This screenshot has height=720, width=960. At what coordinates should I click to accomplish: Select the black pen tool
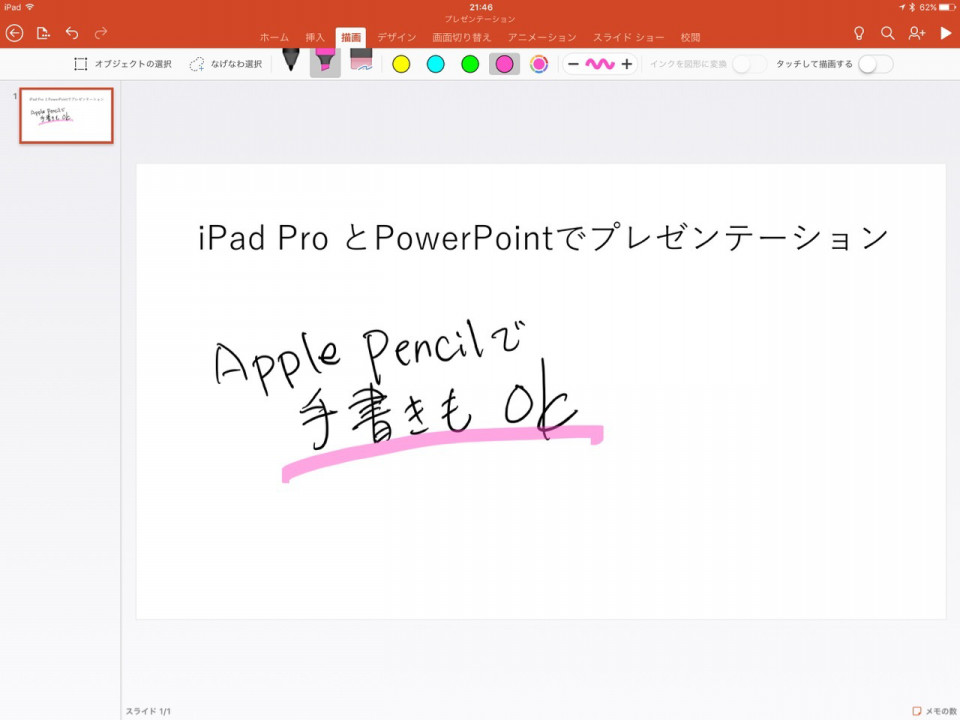291,61
